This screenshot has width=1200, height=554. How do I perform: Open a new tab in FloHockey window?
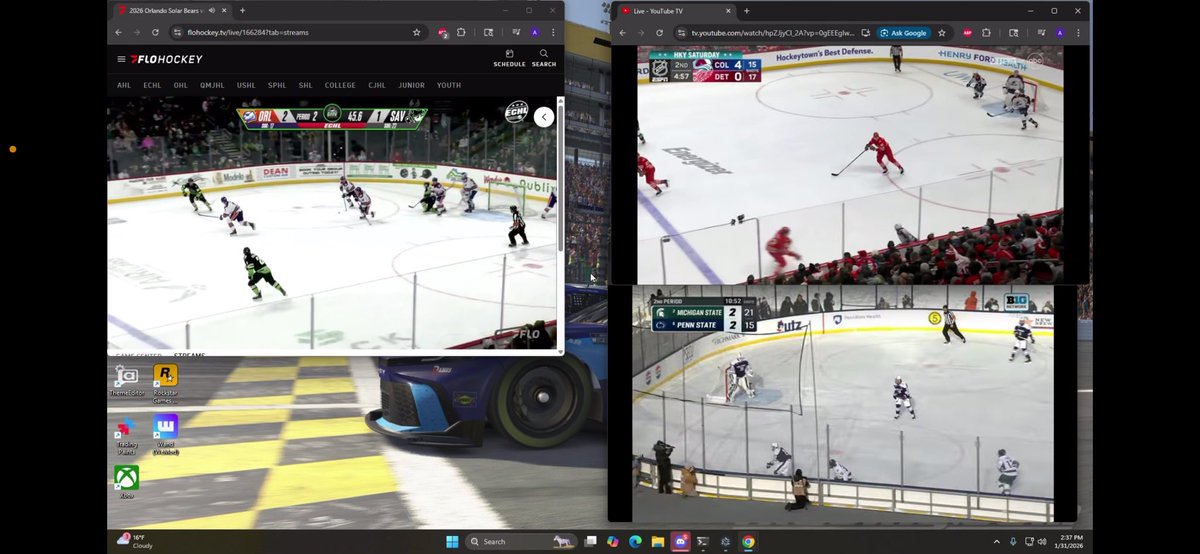(242, 10)
